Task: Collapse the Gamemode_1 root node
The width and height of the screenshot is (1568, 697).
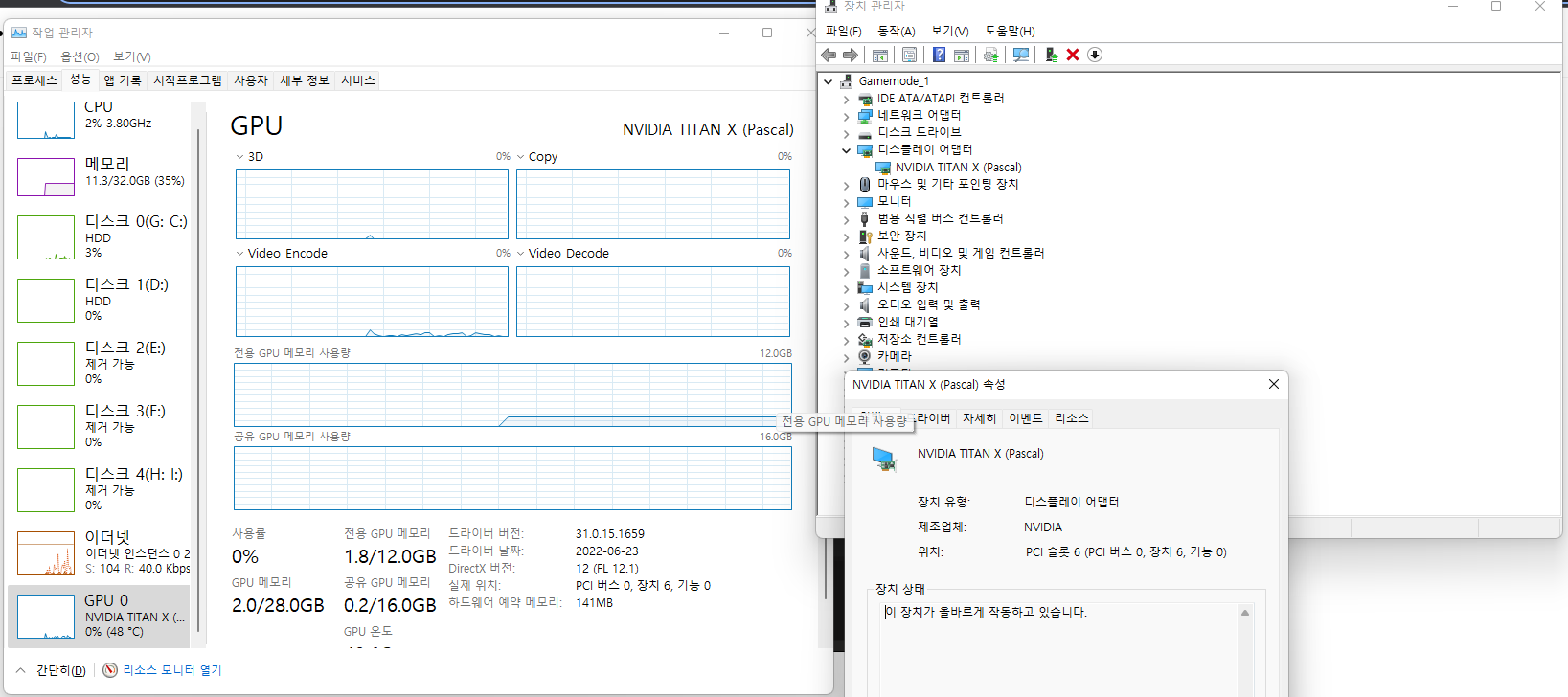Action: (x=829, y=81)
